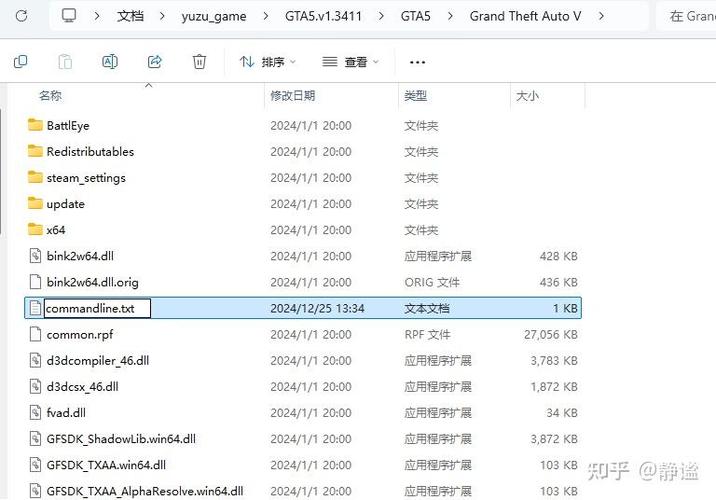
Task: Sort by 修改日期 column header
Action: (293, 95)
